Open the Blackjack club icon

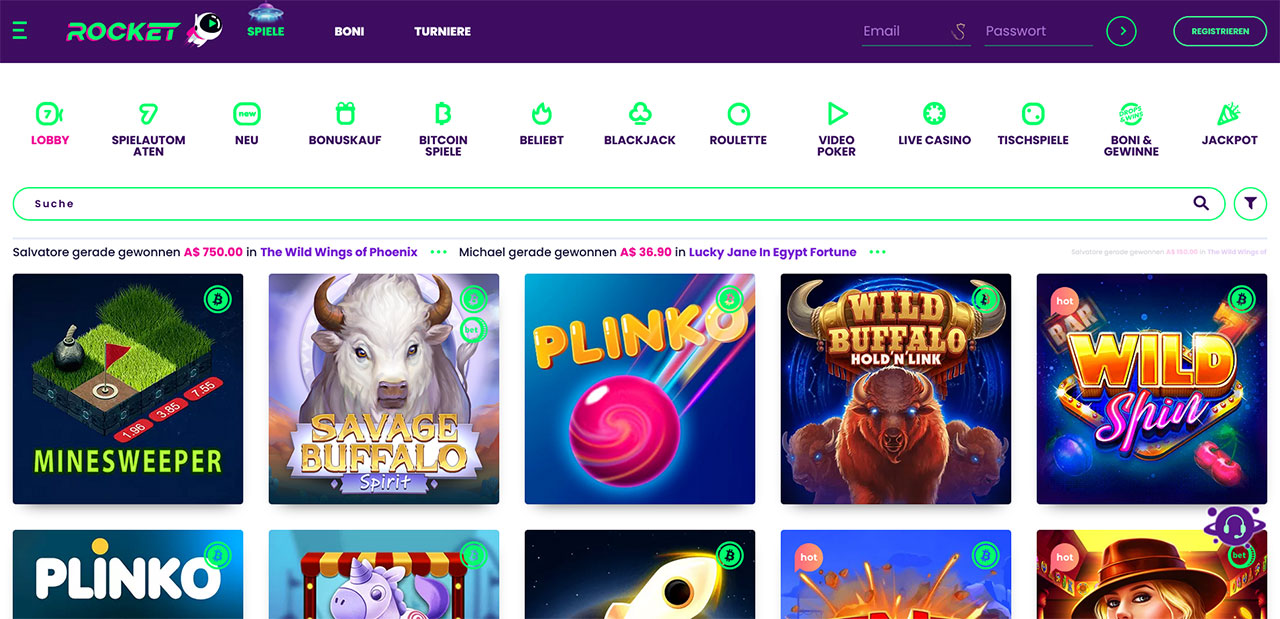pyautogui.click(x=640, y=113)
